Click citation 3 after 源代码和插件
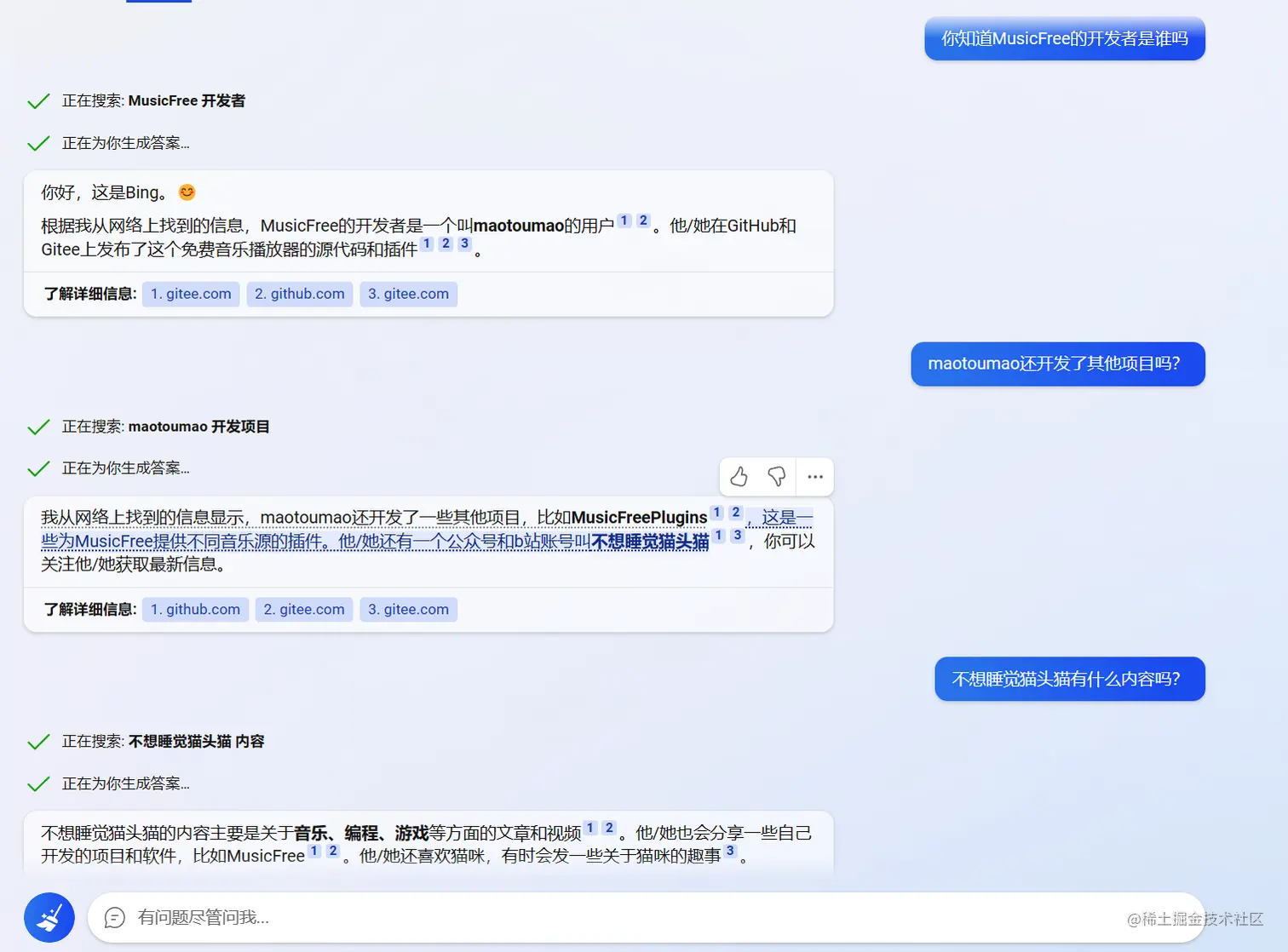1288x952 pixels. coord(464,244)
